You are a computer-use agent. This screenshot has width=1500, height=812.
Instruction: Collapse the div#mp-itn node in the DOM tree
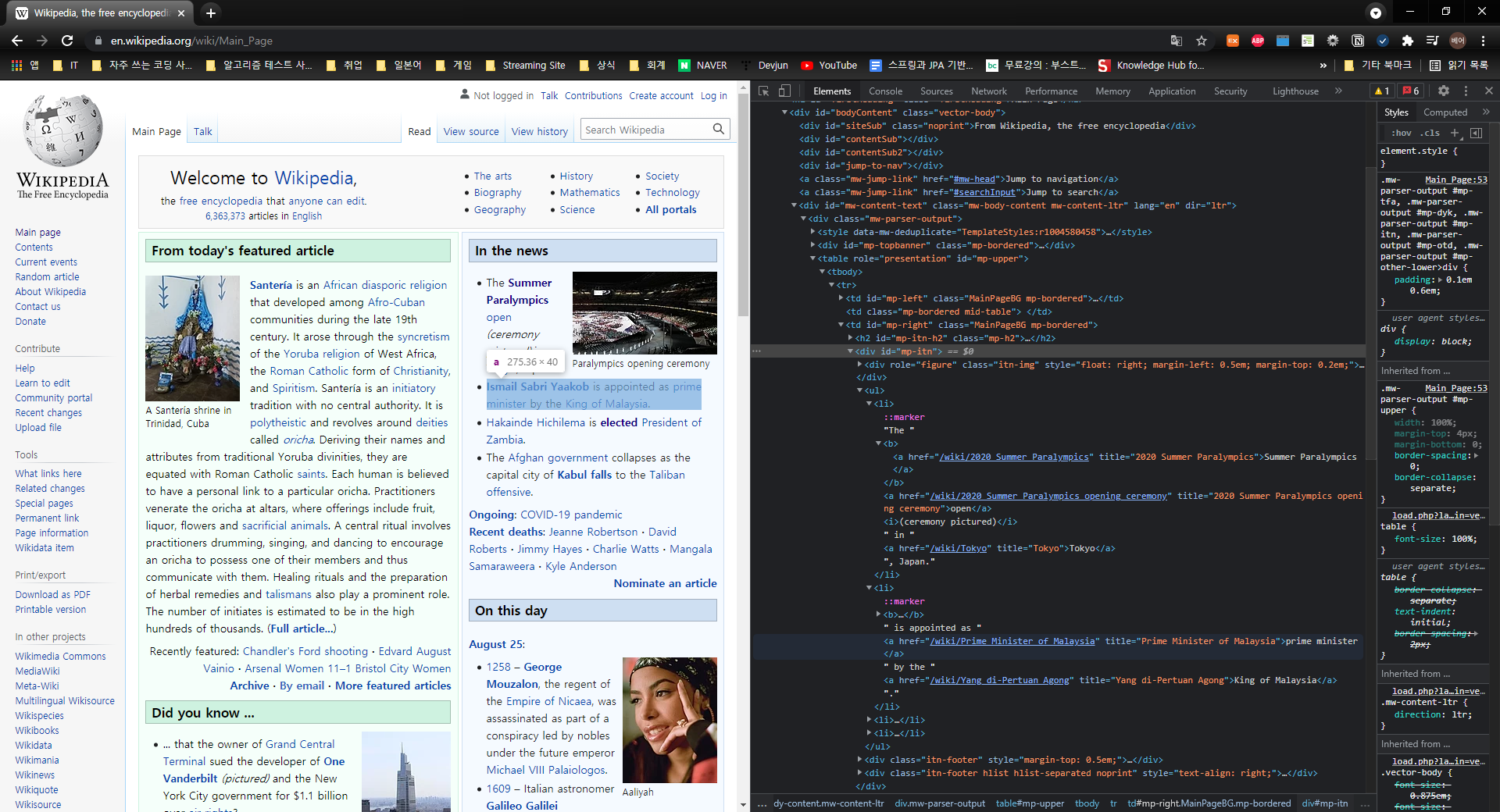pos(851,351)
